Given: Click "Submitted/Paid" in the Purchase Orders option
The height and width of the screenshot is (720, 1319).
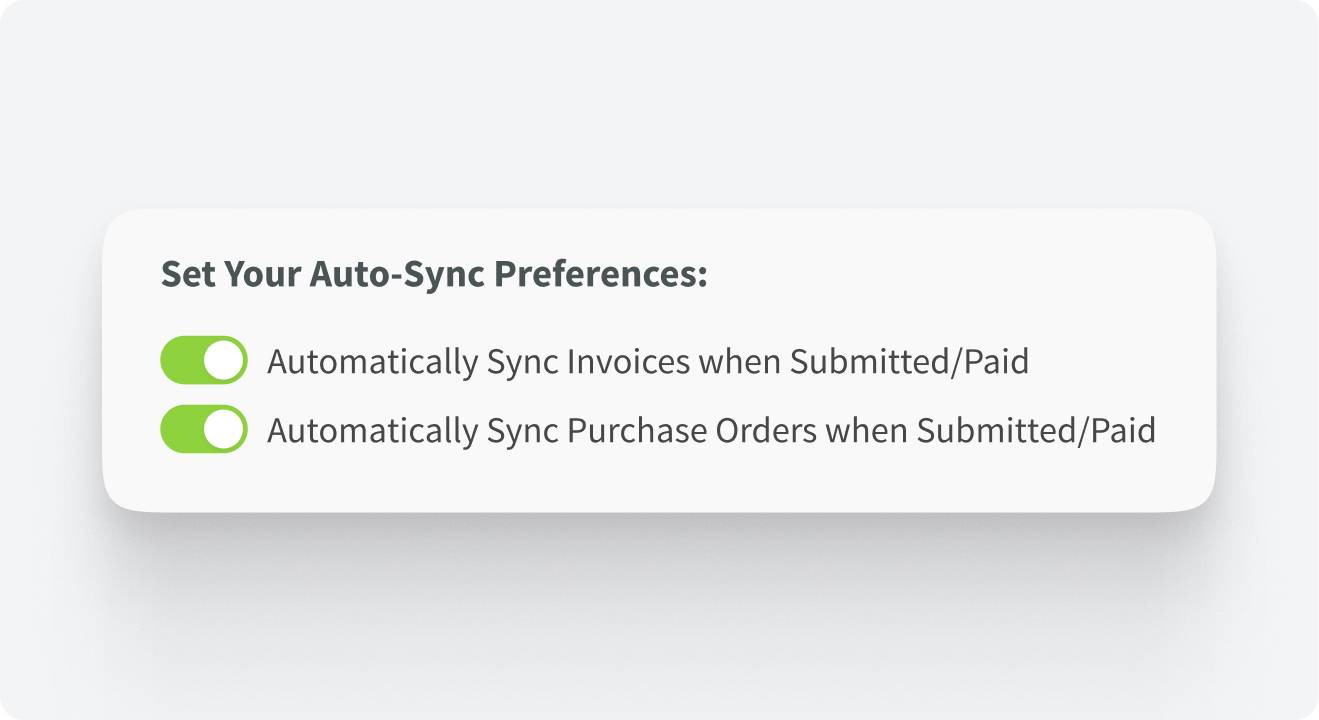Looking at the screenshot, I should click(x=1036, y=430).
